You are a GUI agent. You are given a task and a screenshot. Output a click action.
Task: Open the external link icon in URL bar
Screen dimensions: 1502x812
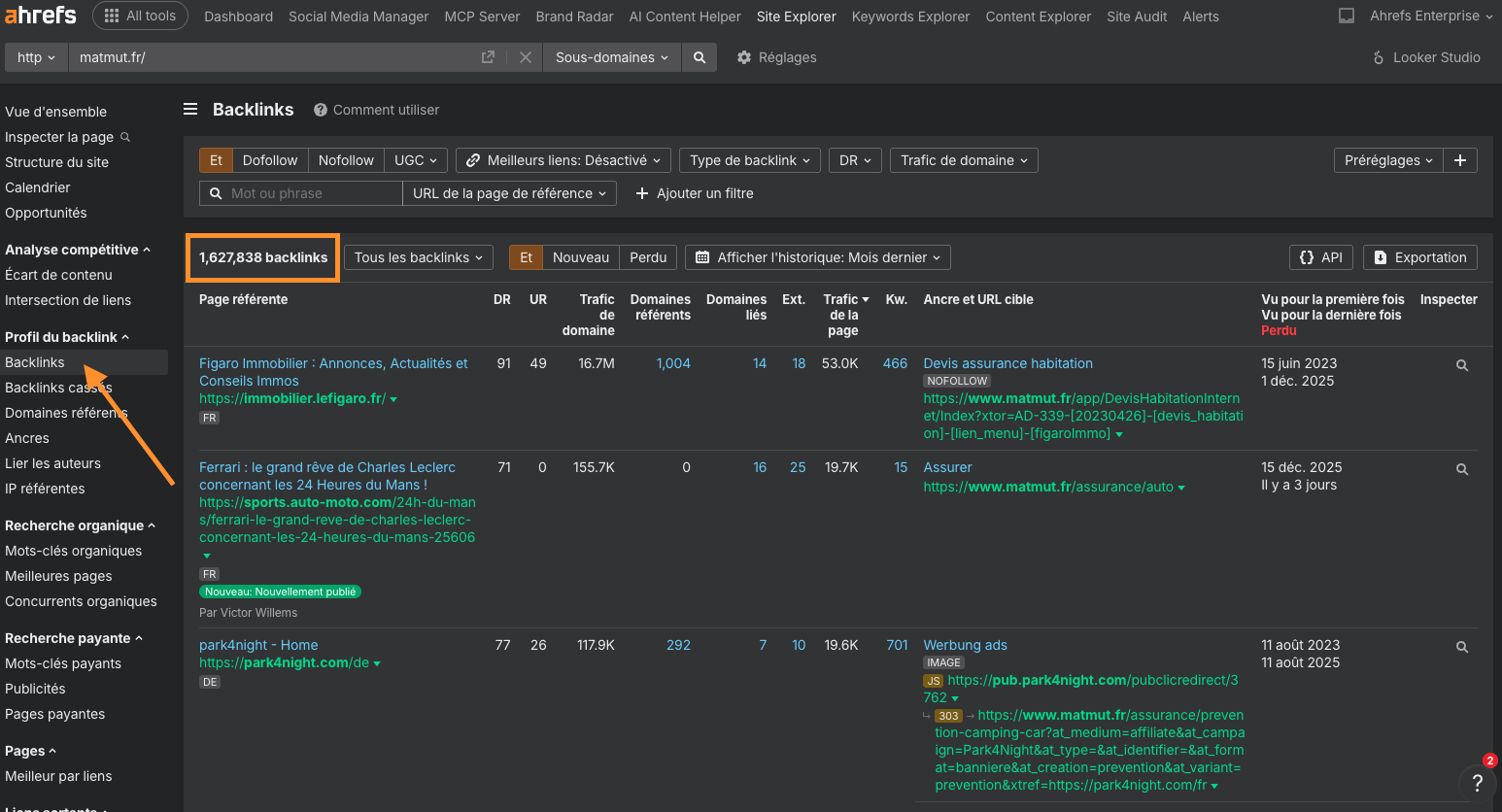coord(488,57)
